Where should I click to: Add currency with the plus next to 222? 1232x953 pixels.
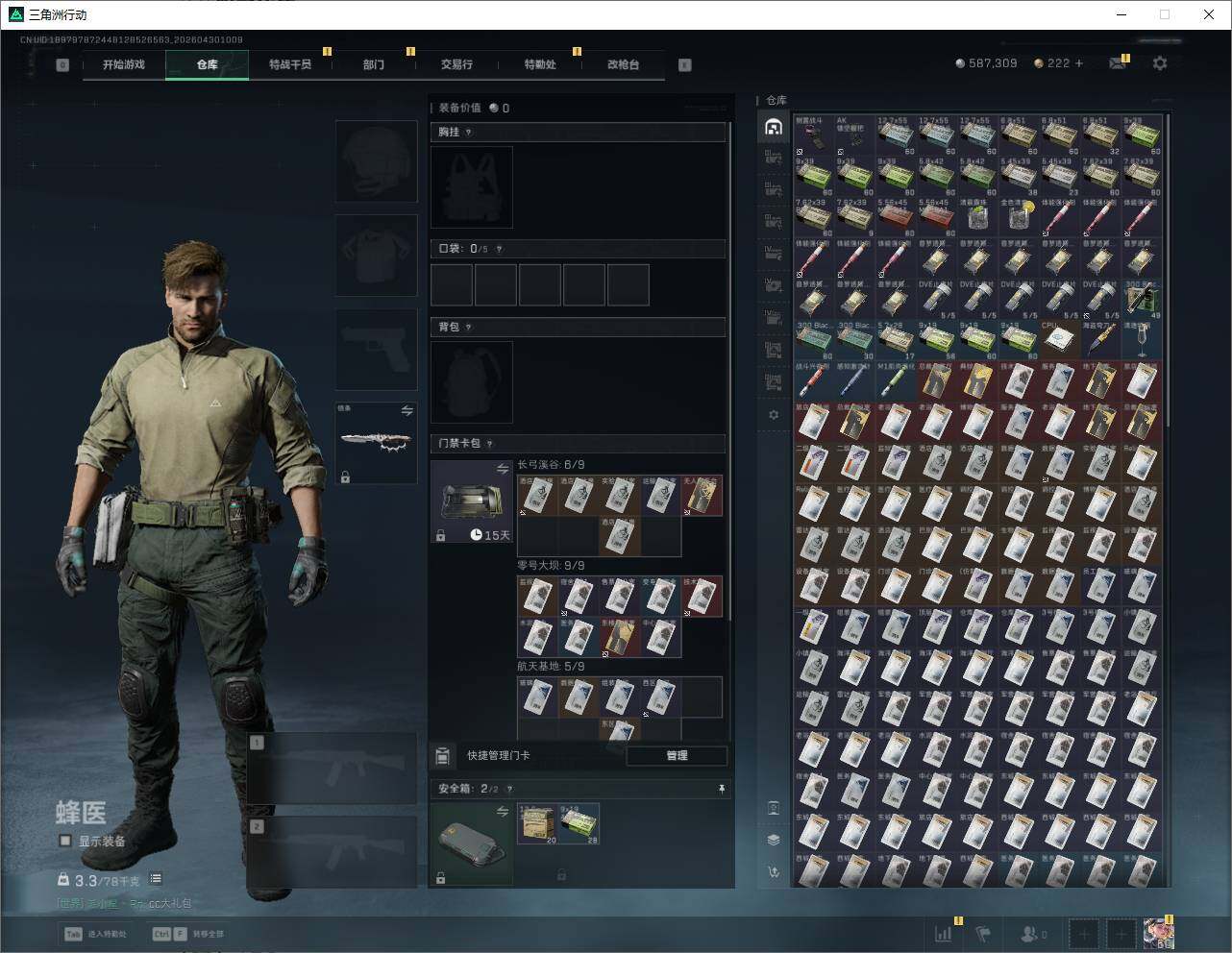[1079, 63]
